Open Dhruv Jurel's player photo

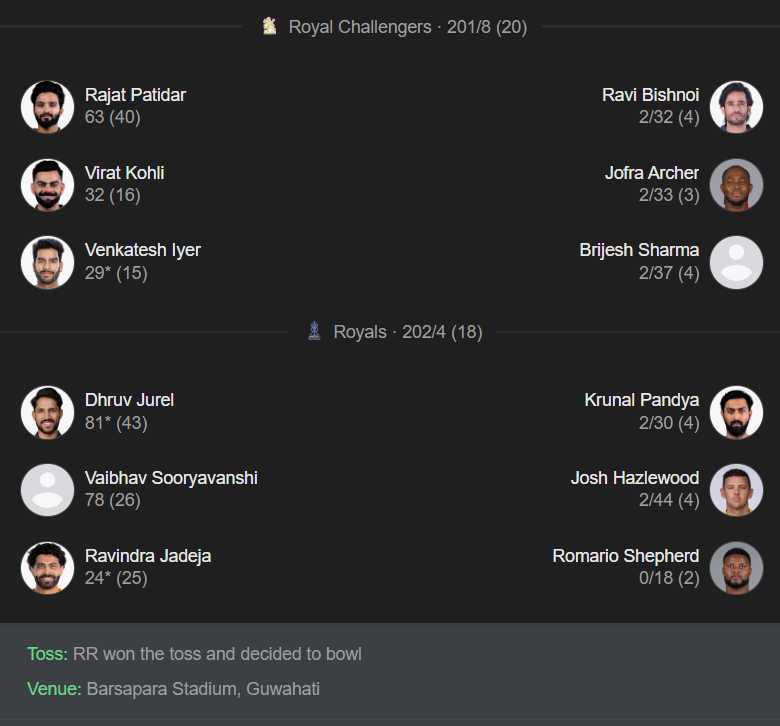47,412
